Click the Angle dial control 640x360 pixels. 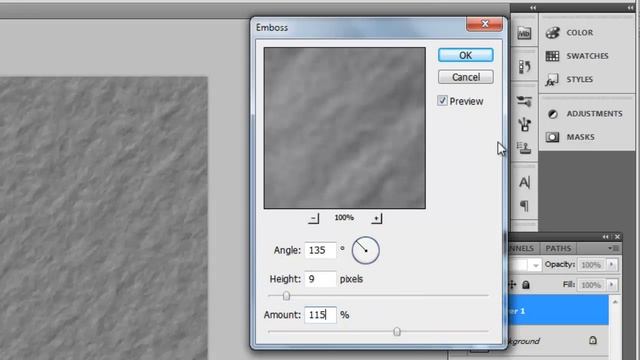pos(366,250)
